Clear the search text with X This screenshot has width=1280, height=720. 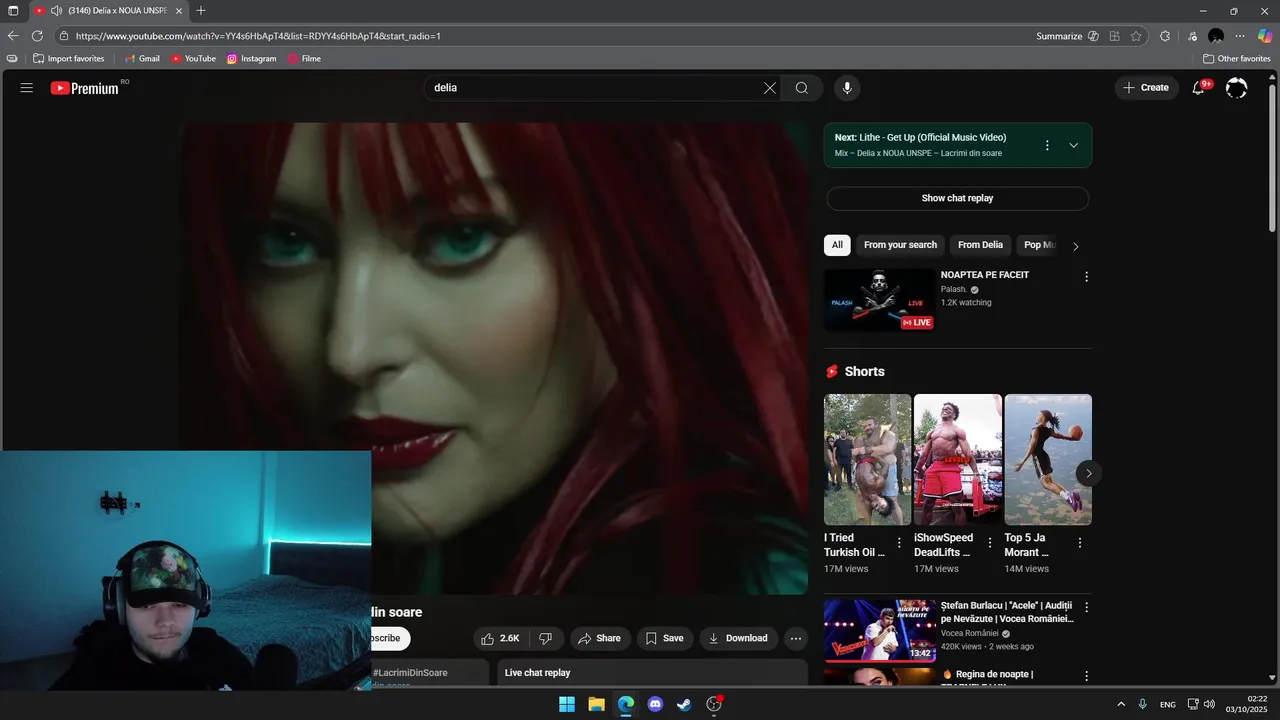pos(770,88)
